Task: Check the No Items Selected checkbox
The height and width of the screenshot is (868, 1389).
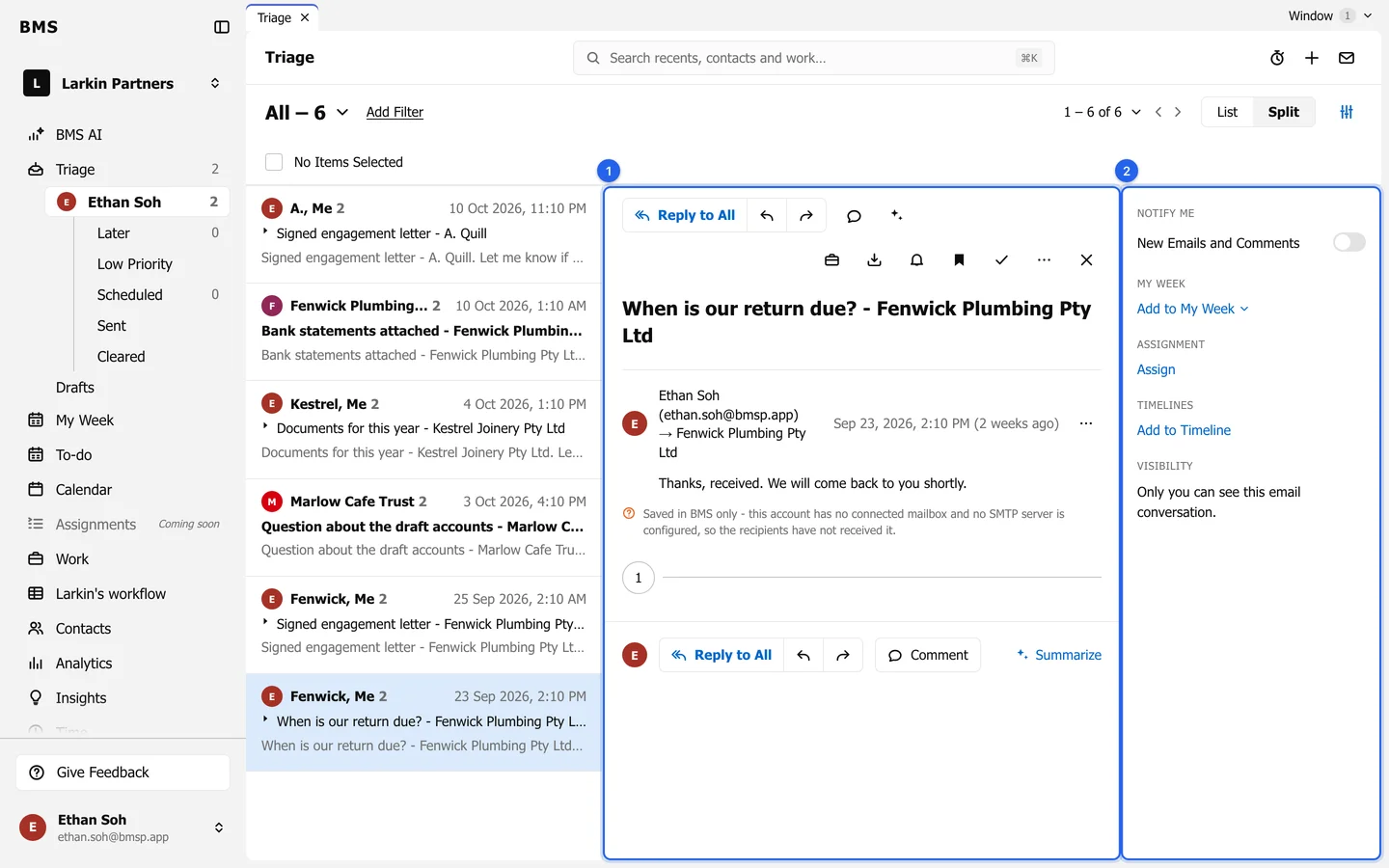Action: [274, 162]
